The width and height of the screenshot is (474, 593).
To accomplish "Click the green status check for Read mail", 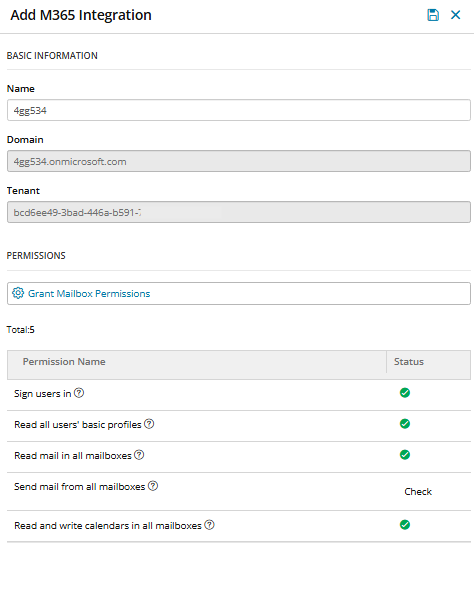I will [405, 455].
